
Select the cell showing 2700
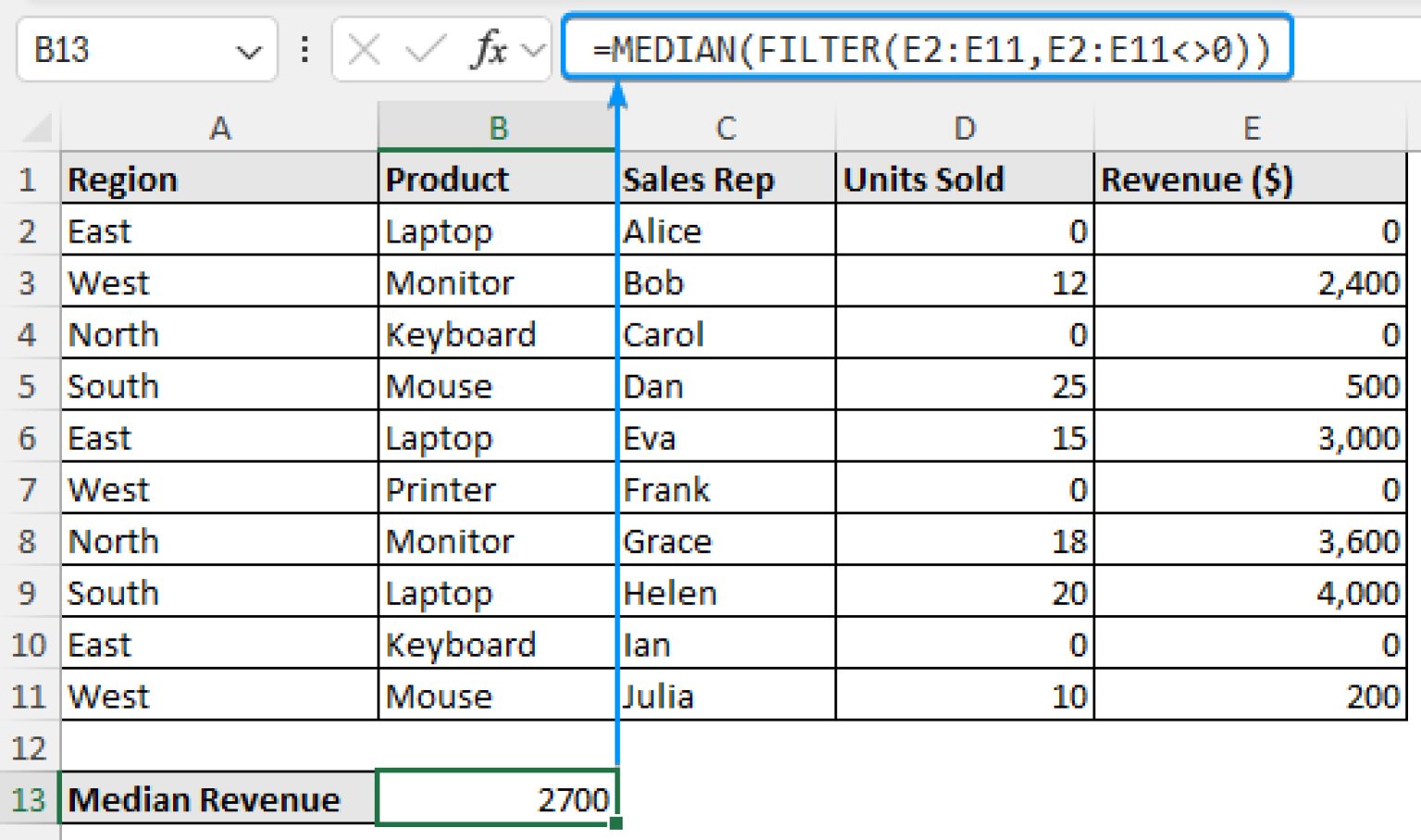[498, 797]
